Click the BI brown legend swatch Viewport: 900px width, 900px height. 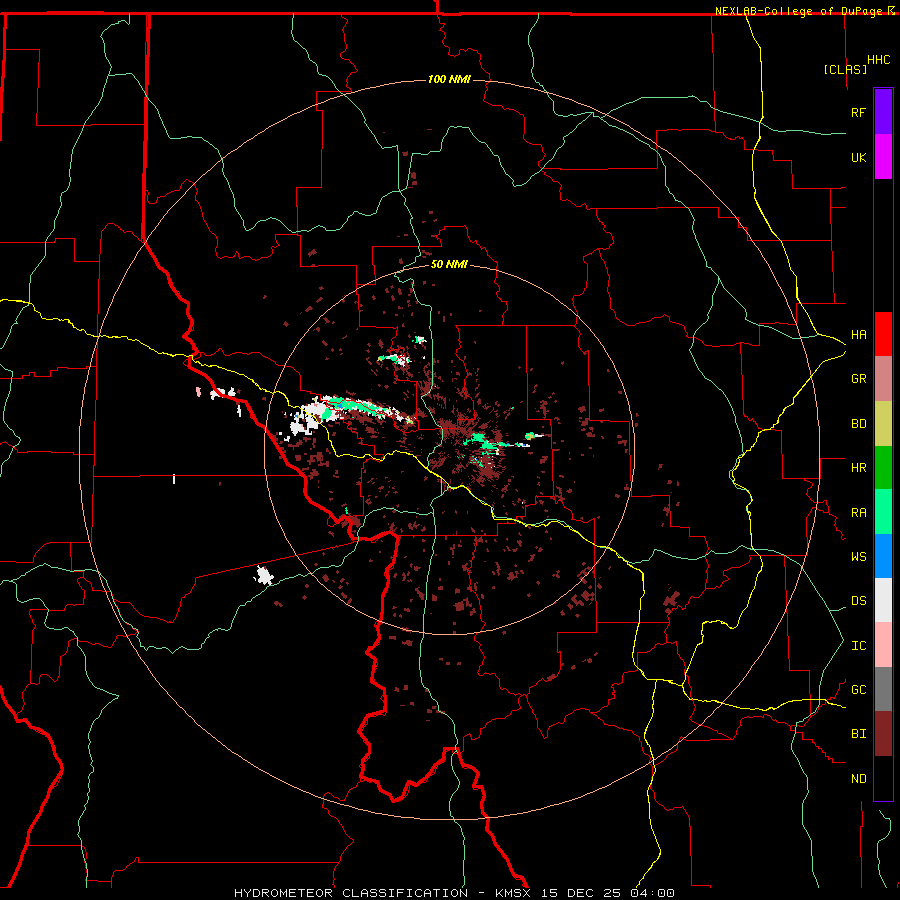click(x=883, y=734)
